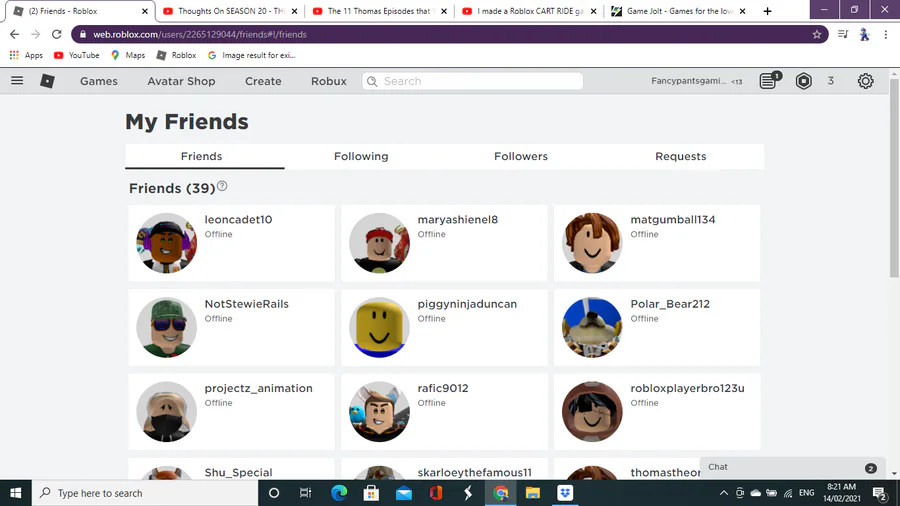
Task: Open the Roblox bookmark in bookmarks bar
Action: tap(177, 55)
